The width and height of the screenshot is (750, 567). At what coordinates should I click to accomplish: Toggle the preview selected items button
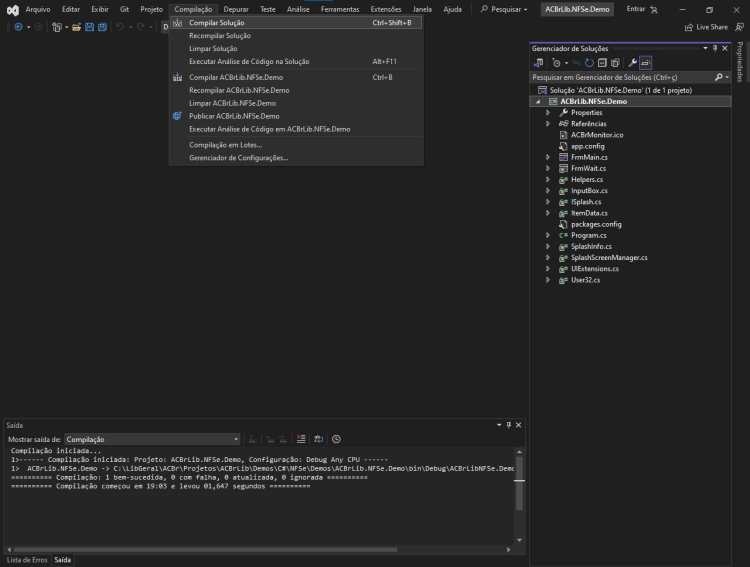[646, 63]
